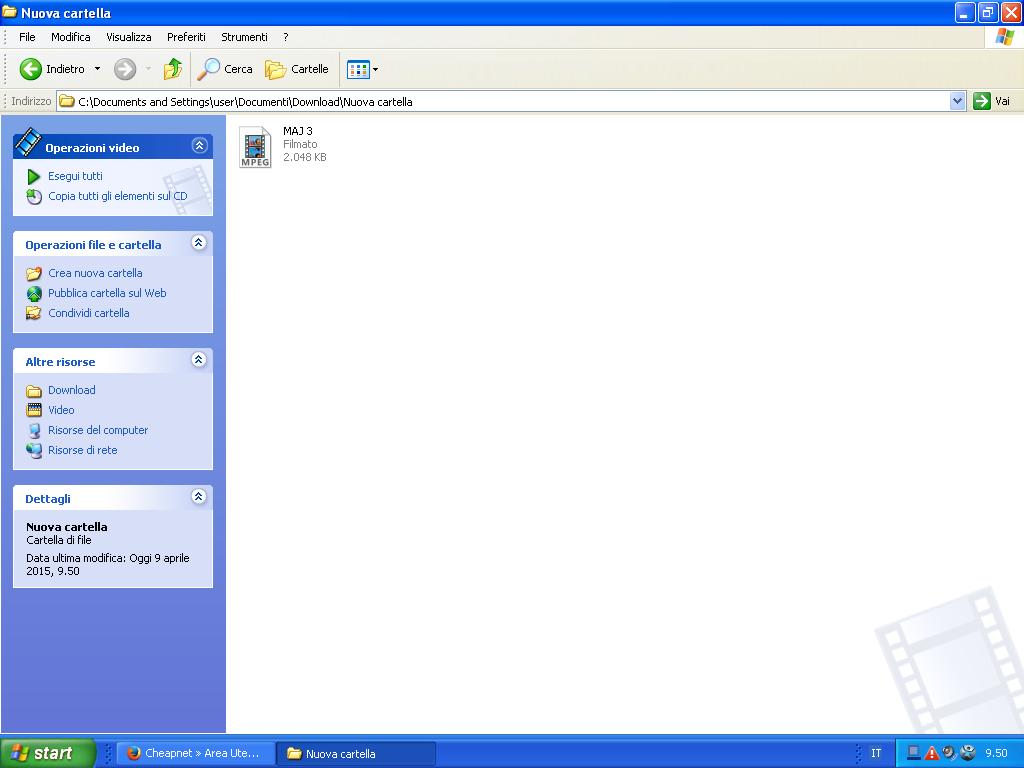1024x768 pixels.
Task: Click the title bar folder icon
Action: pyautogui.click(x=9, y=12)
